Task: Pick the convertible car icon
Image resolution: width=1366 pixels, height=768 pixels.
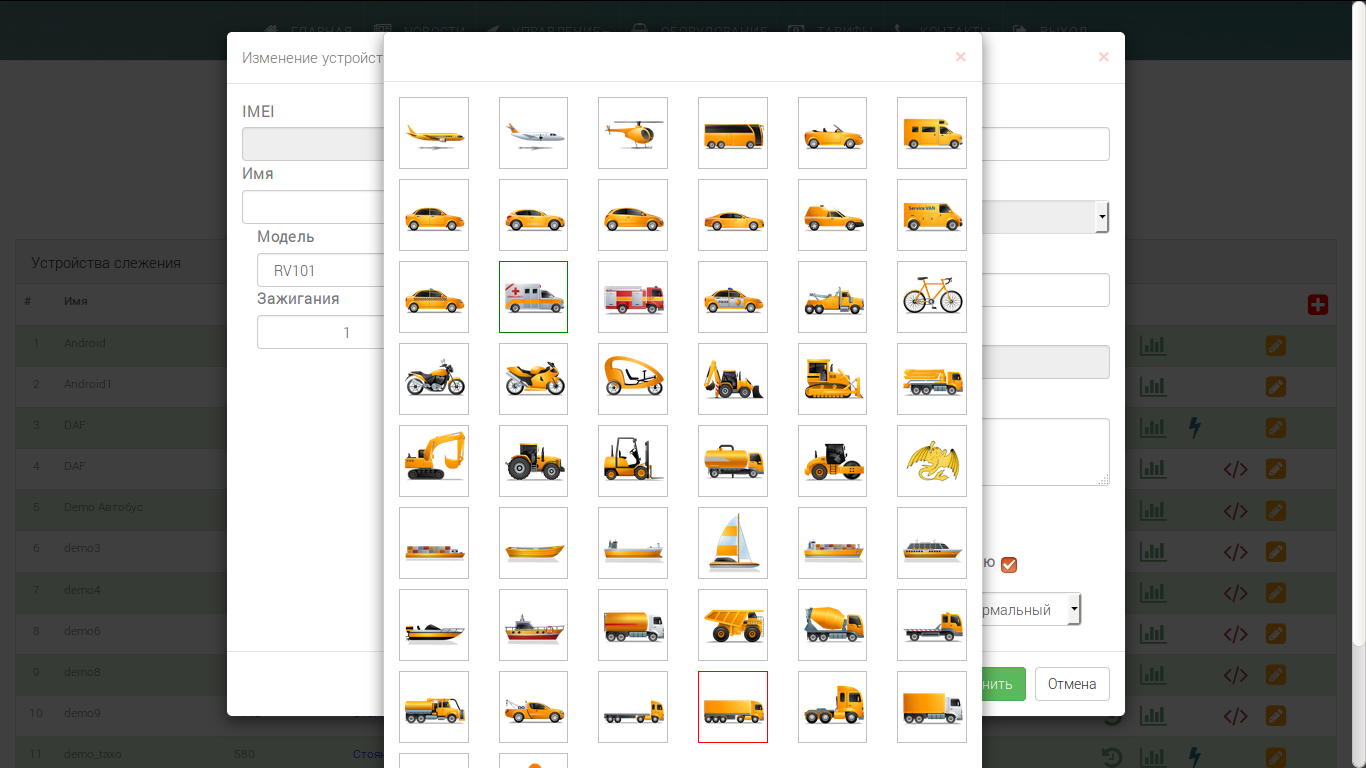Action: (x=832, y=133)
